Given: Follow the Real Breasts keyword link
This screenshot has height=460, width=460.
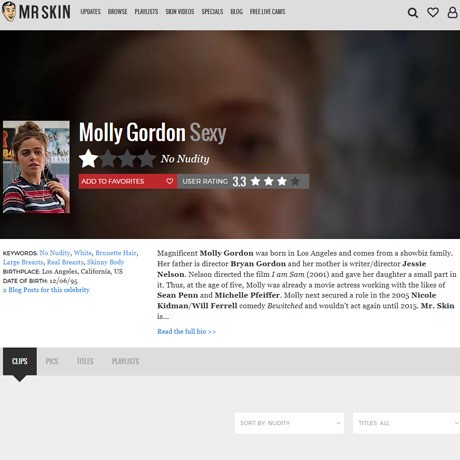Looking at the screenshot, I should pyautogui.click(x=65, y=262).
